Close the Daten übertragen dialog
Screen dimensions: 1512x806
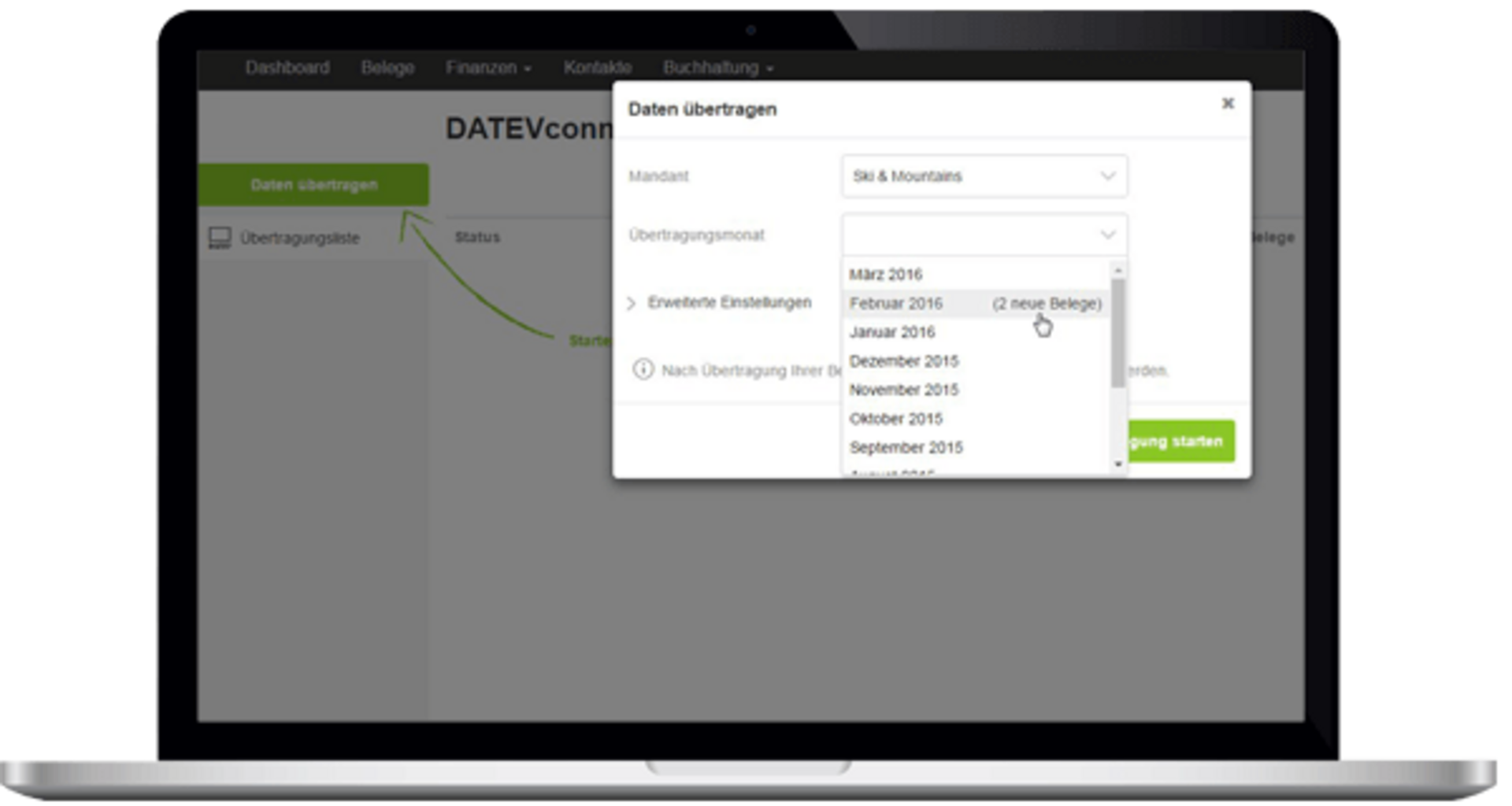[1227, 104]
